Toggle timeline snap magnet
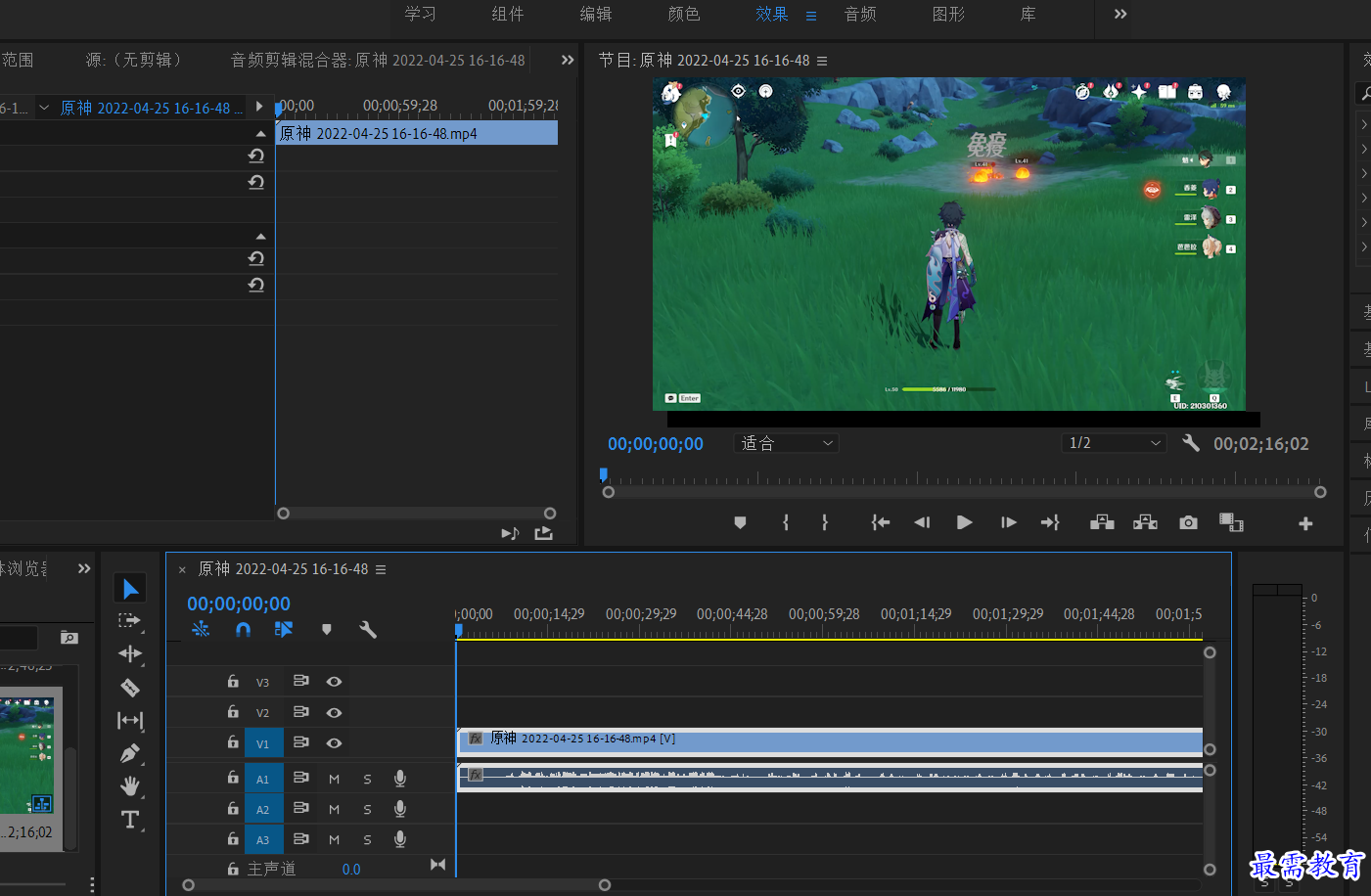1371x896 pixels. click(243, 629)
